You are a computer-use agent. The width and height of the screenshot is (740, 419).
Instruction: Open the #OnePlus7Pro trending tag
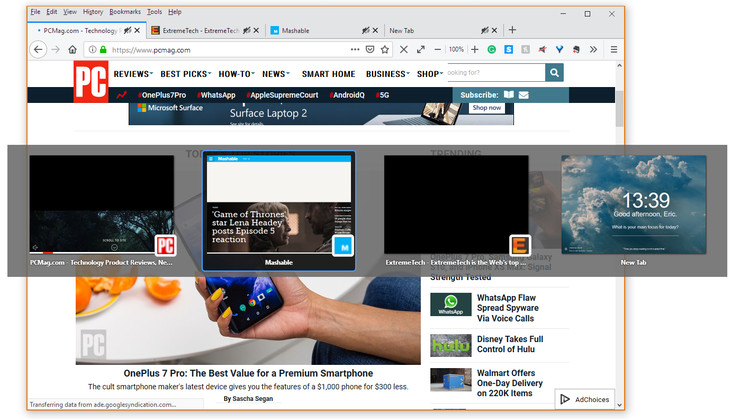pos(162,95)
